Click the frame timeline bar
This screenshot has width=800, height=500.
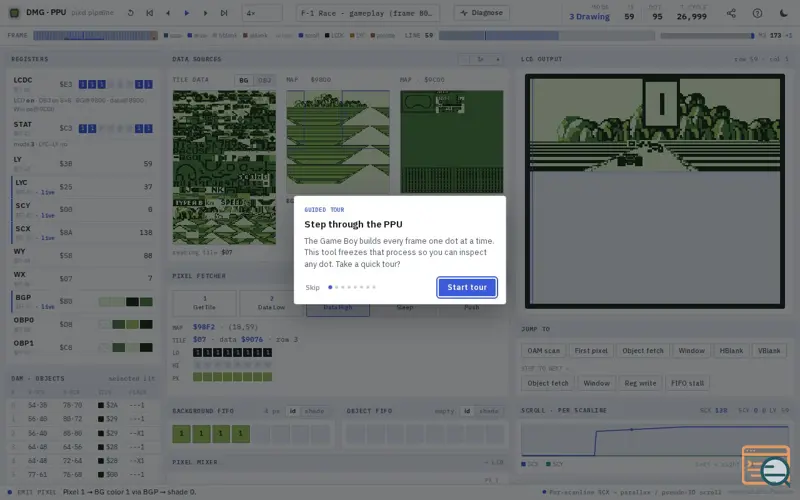95,35
